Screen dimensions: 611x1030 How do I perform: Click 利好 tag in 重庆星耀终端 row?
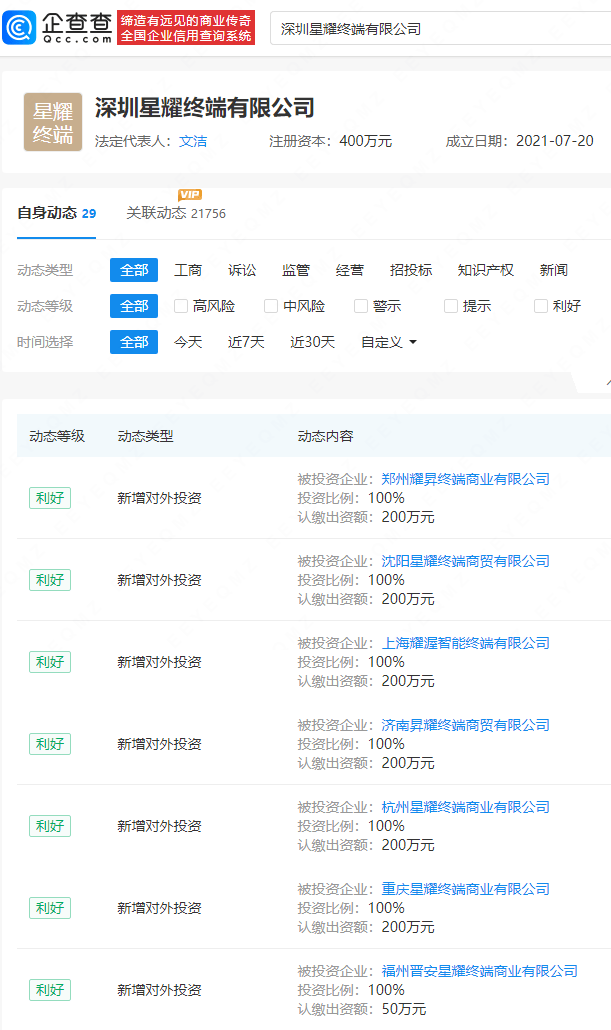[x=50, y=908]
